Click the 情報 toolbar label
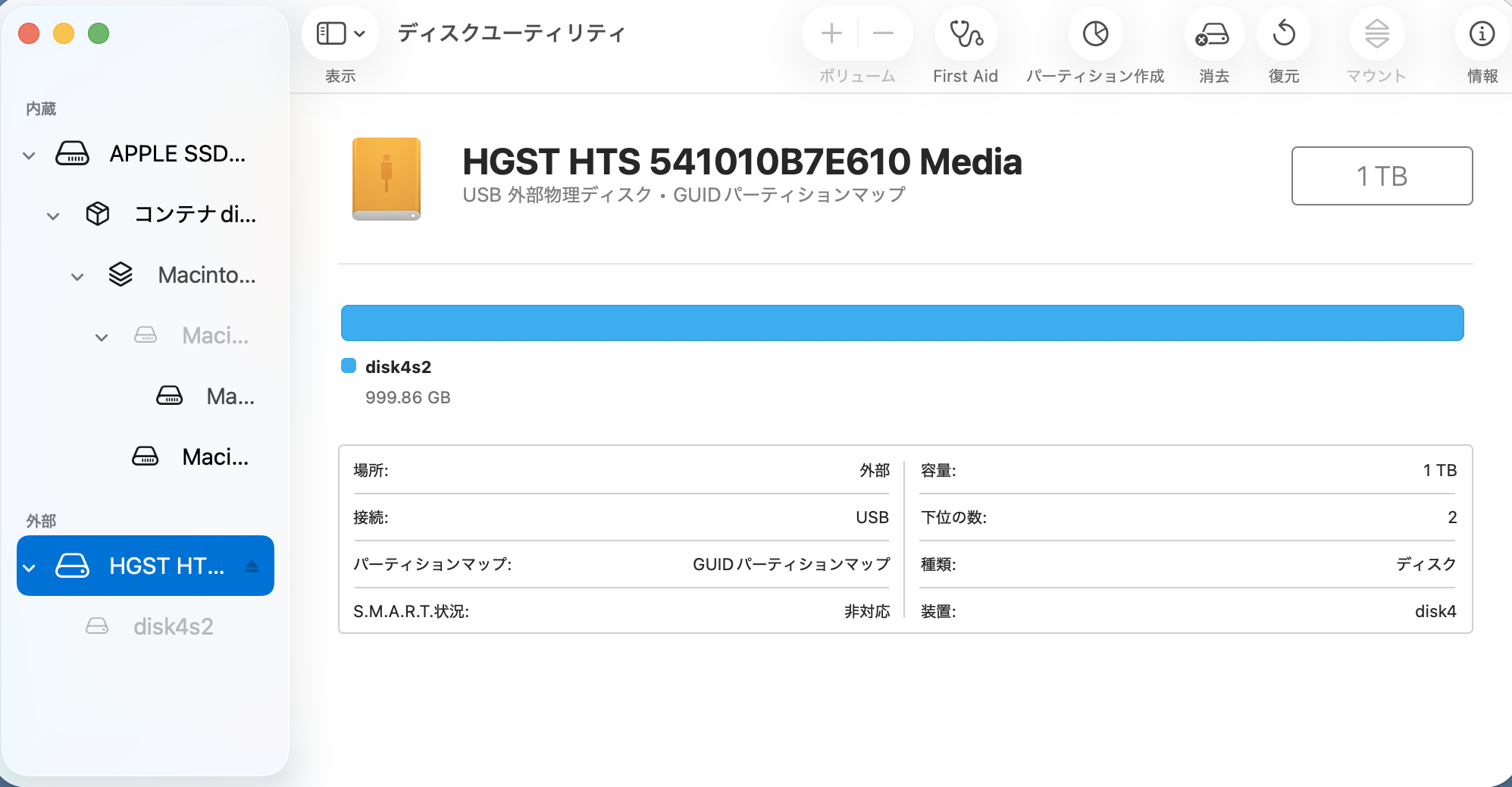Screen dimensions: 1512x787 [x=1482, y=77]
